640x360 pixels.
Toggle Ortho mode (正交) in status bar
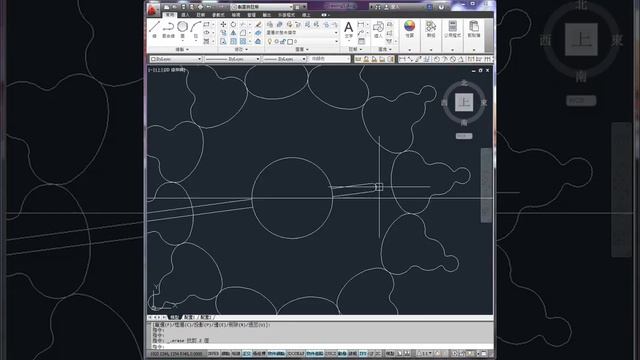point(247,353)
